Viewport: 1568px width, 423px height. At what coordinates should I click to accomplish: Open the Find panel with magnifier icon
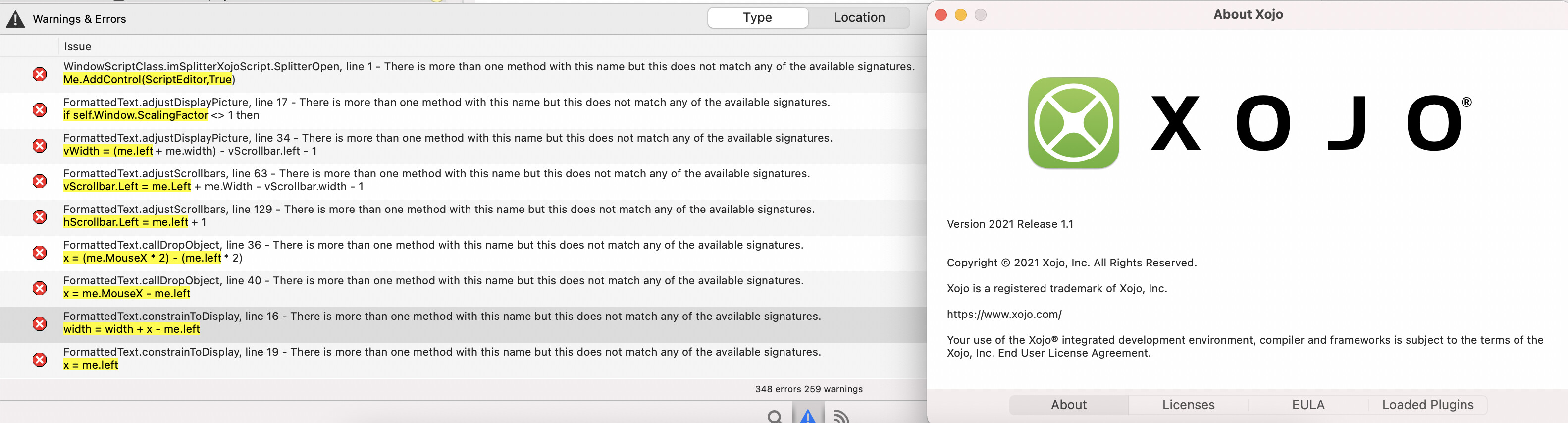coord(774,416)
